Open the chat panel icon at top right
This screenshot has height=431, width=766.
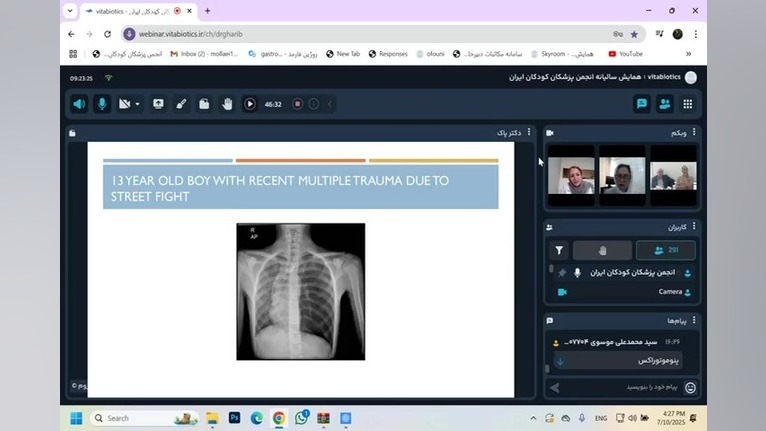click(641, 104)
